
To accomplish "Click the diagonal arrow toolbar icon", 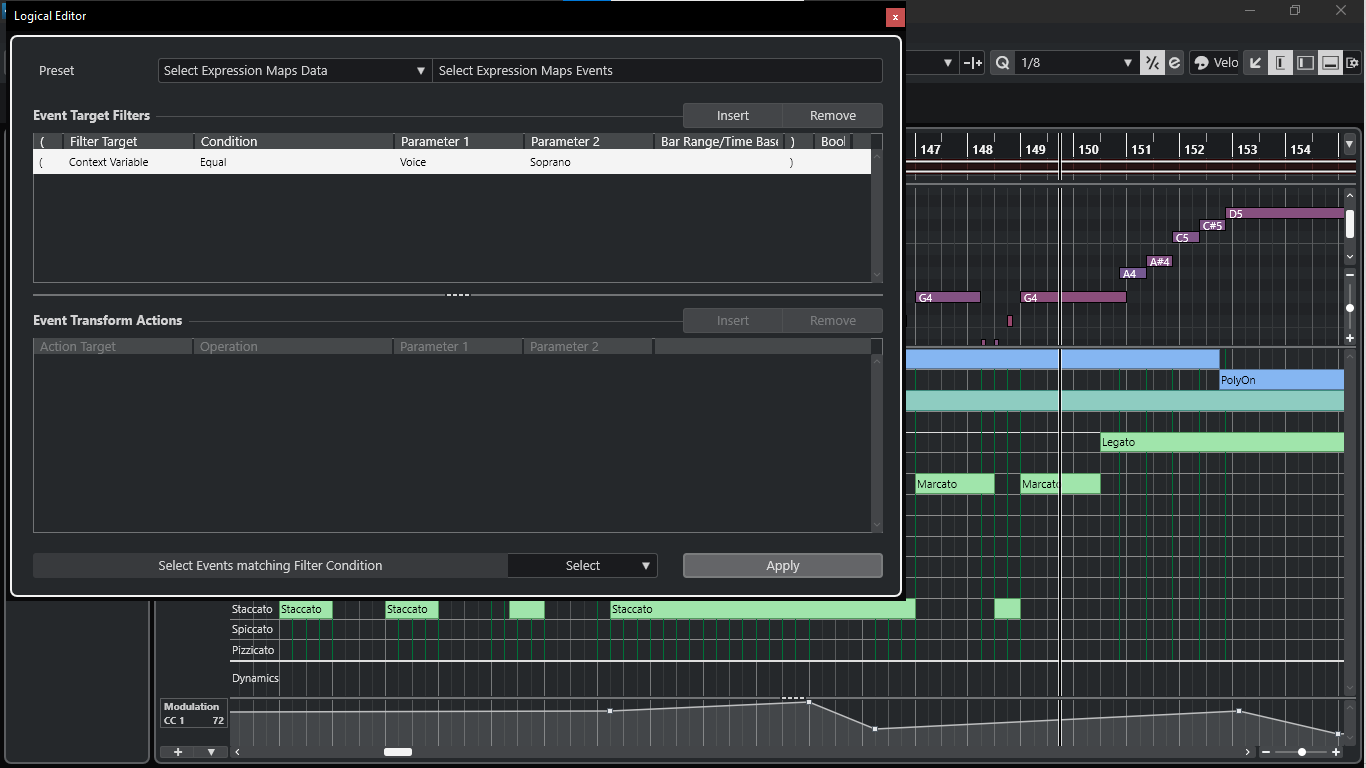I will coord(1256,63).
